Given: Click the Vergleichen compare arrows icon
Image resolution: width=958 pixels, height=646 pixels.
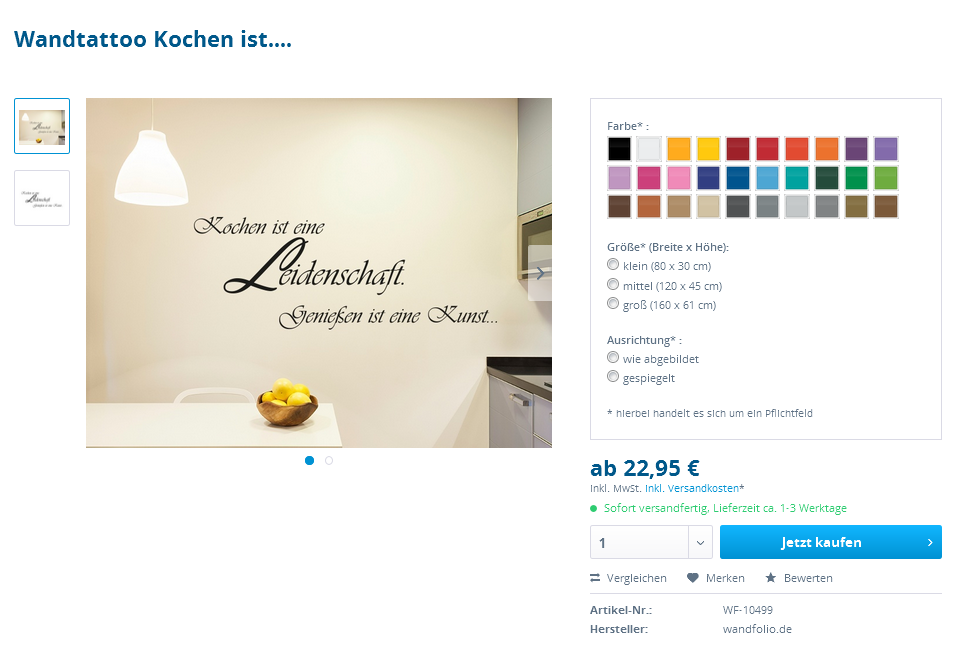Looking at the screenshot, I should tap(594, 578).
